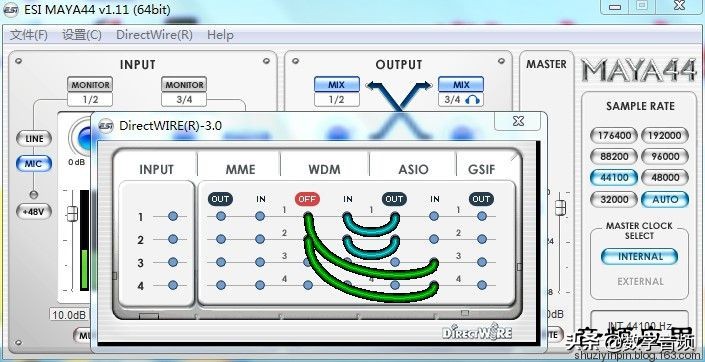Screen dimensions: 705x362
Task: Click MME OUT row 2 node
Action: click(x=221, y=239)
